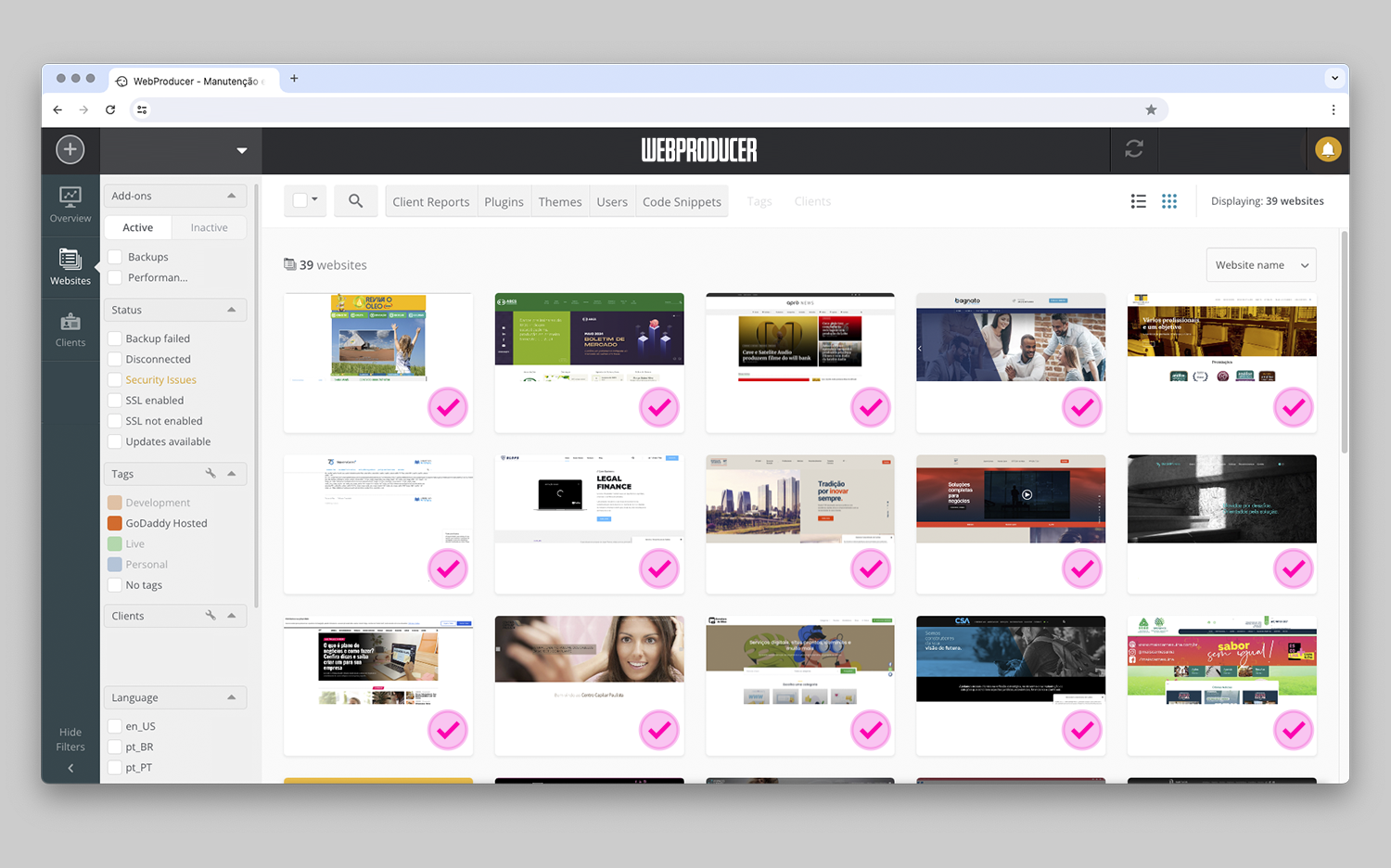Switch to Inactive add-ons tab
The height and width of the screenshot is (868, 1391).
coord(209,227)
